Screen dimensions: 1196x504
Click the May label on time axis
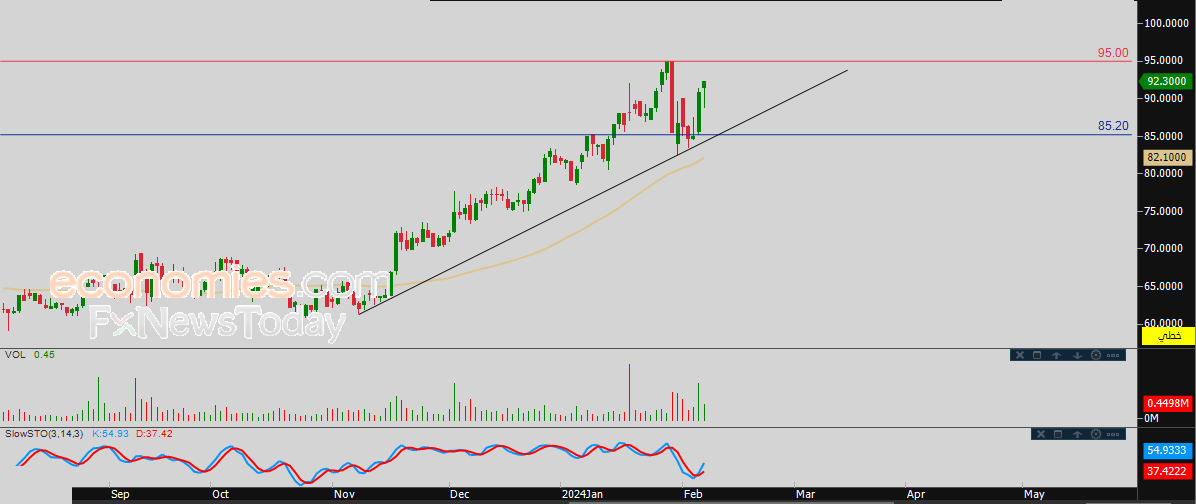pos(1034,494)
